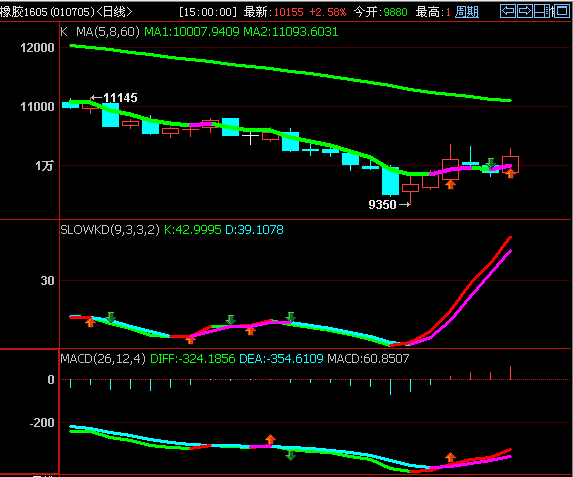Click the green down arrow in the MACD panel
573x477 pixels.
tap(291, 455)
